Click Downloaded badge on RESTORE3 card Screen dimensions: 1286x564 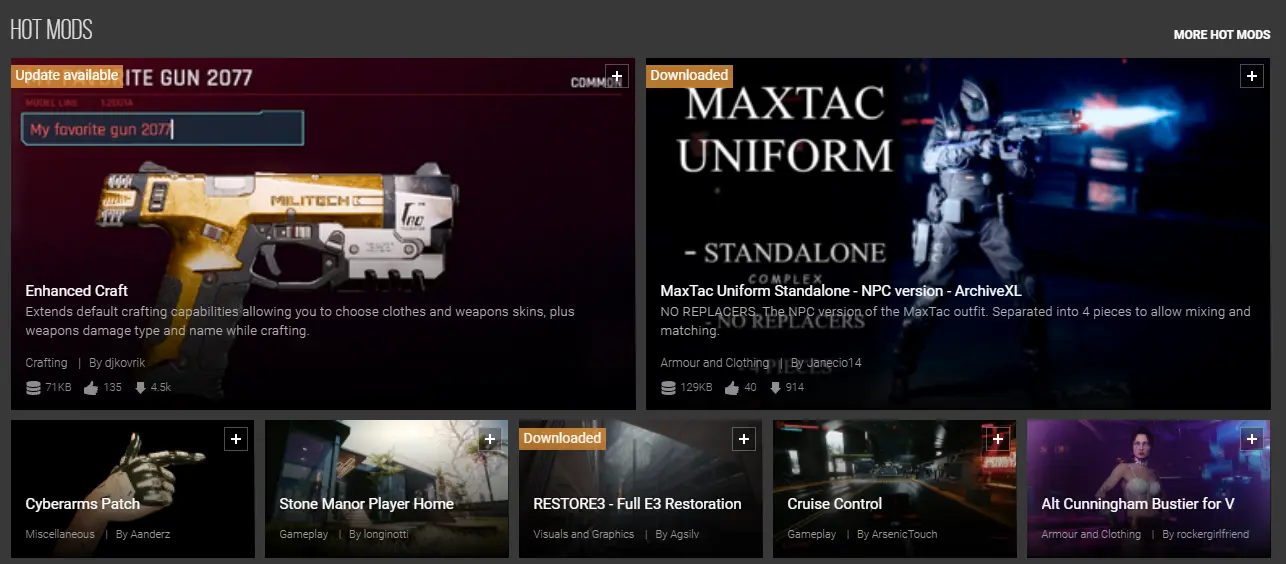click(x=562, y=438)
